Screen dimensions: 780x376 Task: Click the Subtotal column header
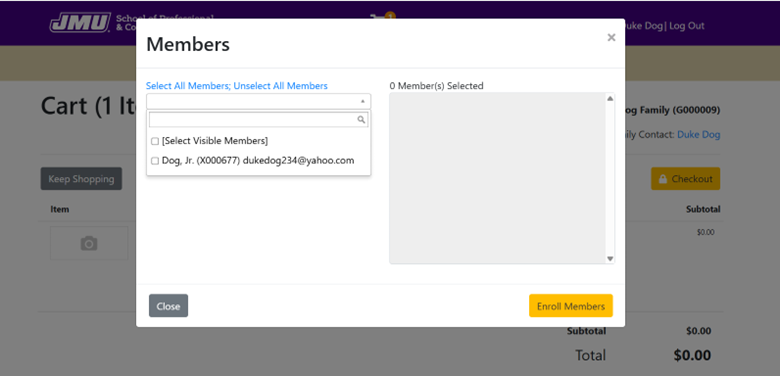coord(703,209)
